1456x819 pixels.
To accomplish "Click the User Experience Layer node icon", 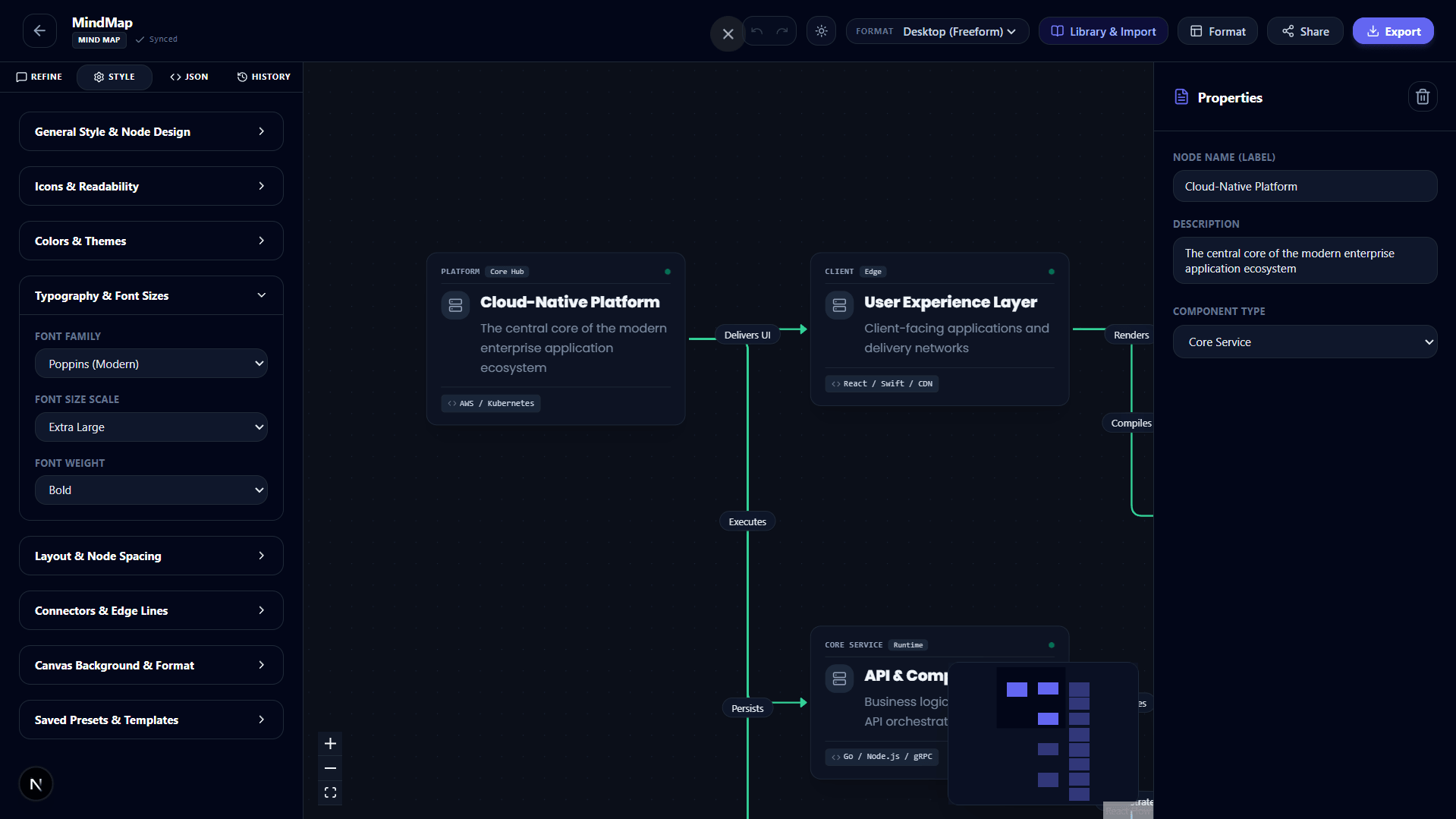I will pos(839,305).
